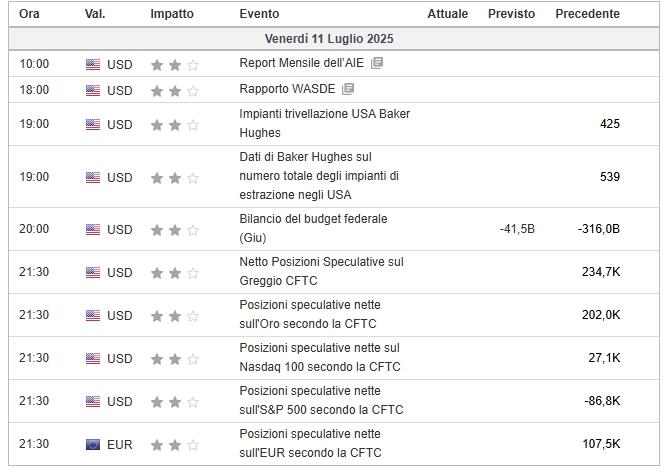The height and width of the screenshot is (474, 665).
Task: Click the US flag in the 20:00 row
Action: (93, 229)
